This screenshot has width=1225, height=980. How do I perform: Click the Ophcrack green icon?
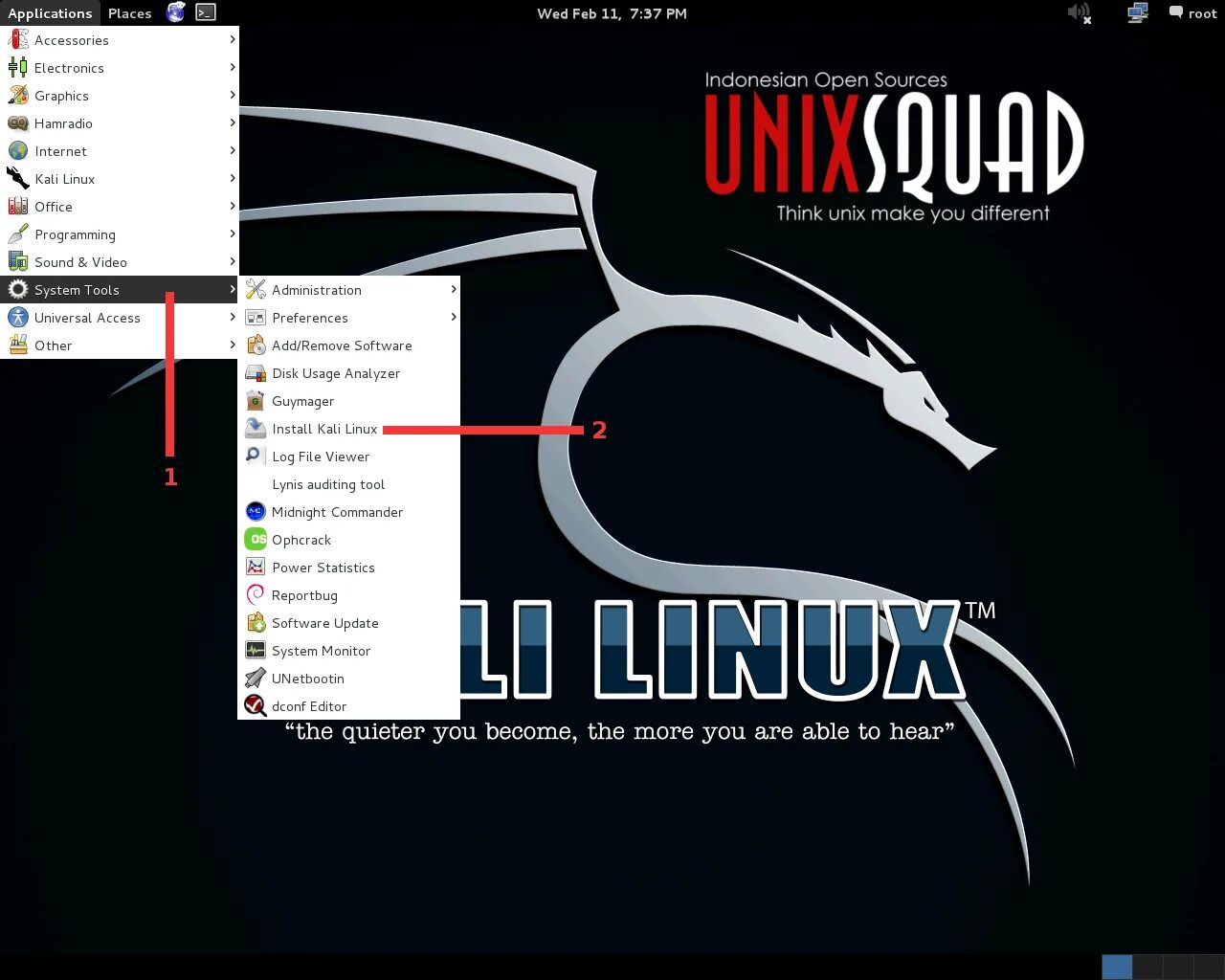(x=256, y=540)
